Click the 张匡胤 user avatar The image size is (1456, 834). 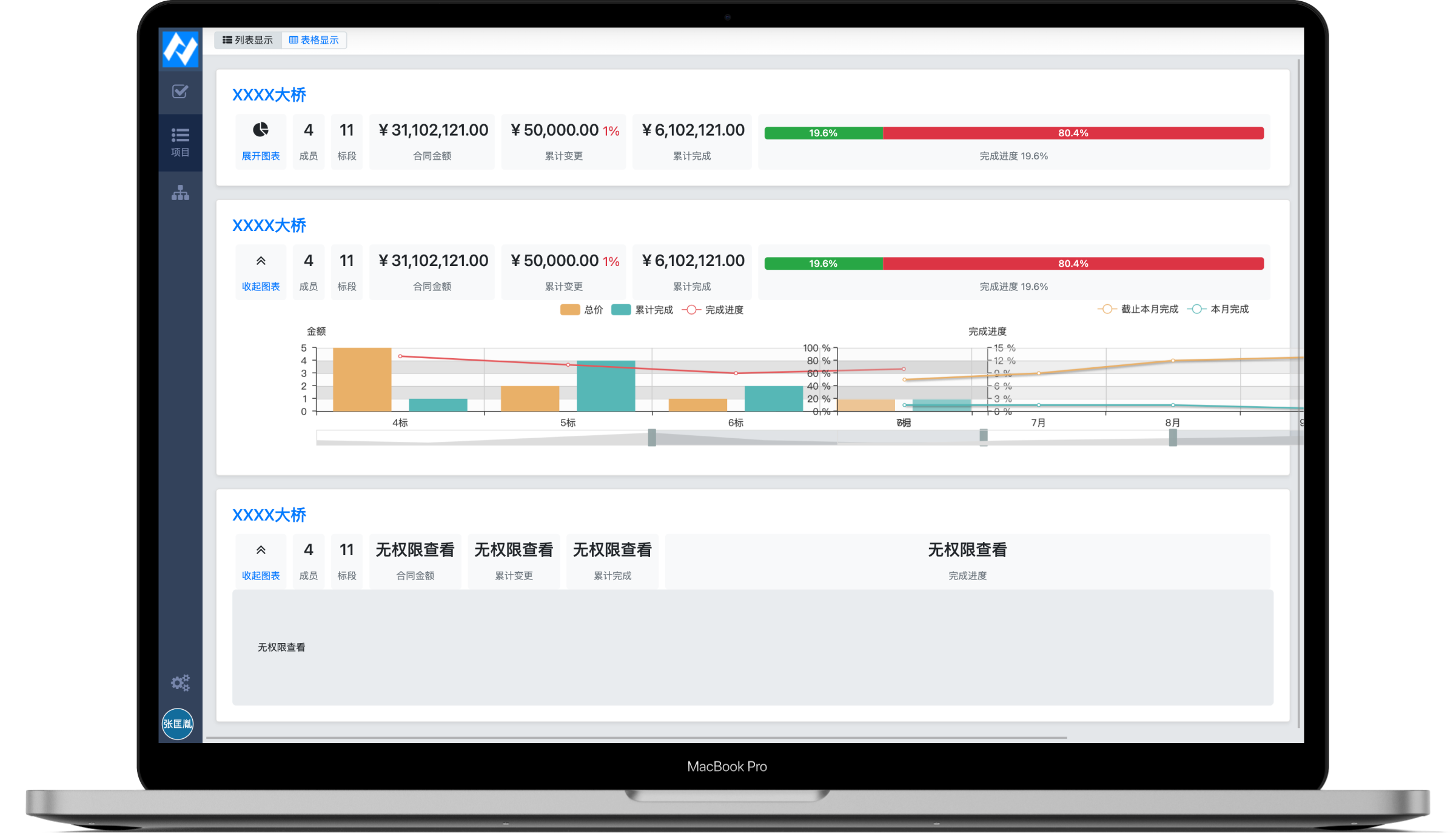(178, 724)
